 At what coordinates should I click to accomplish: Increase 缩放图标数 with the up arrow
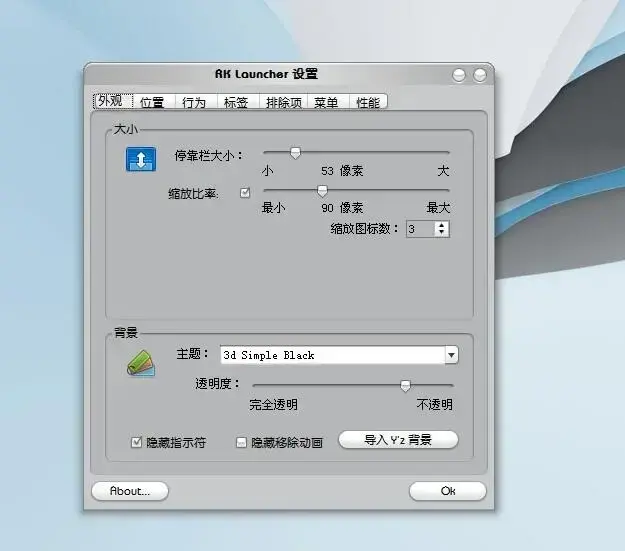click(442, 225)
